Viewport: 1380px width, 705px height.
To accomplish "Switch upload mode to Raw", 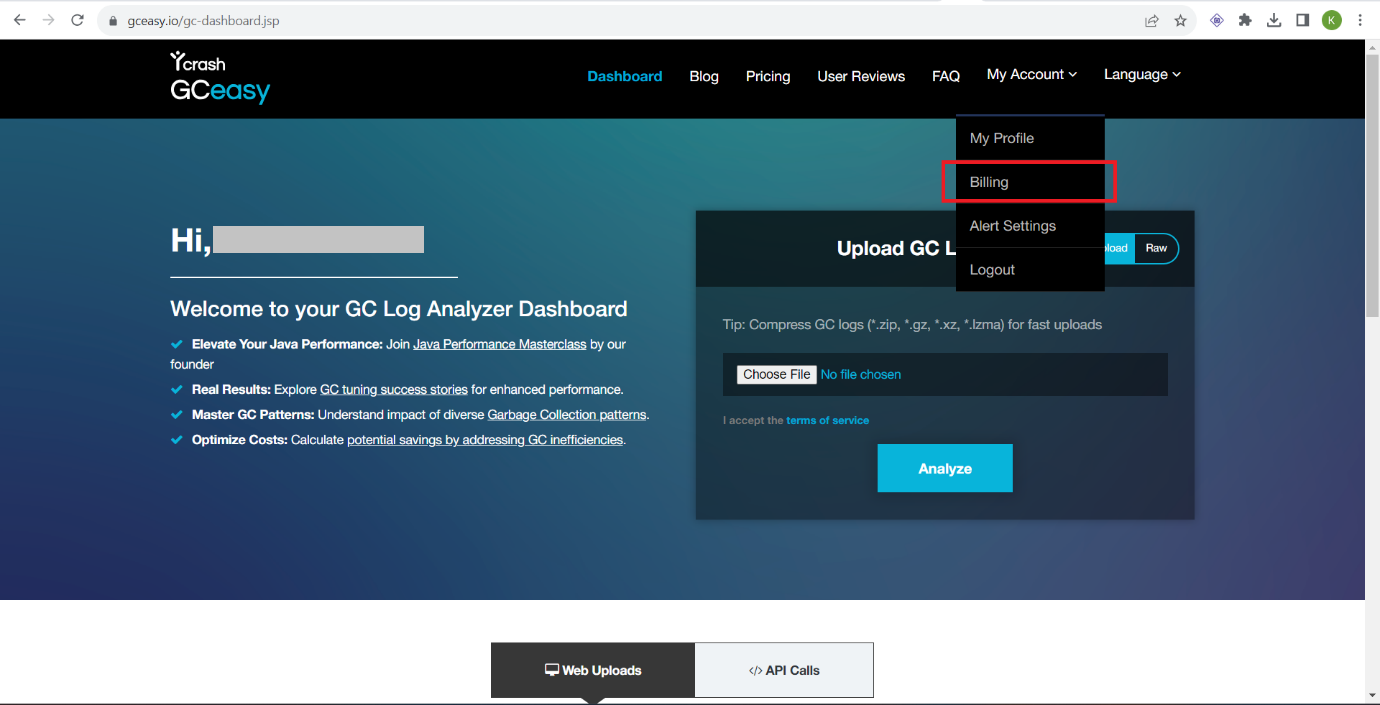I will (x=1156, y=248).
